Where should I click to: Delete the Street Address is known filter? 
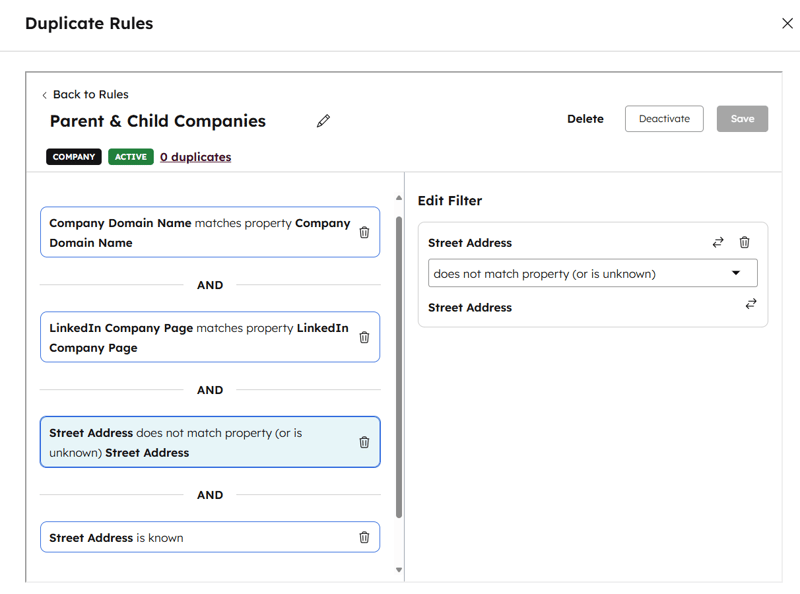[x=363, y=537]
